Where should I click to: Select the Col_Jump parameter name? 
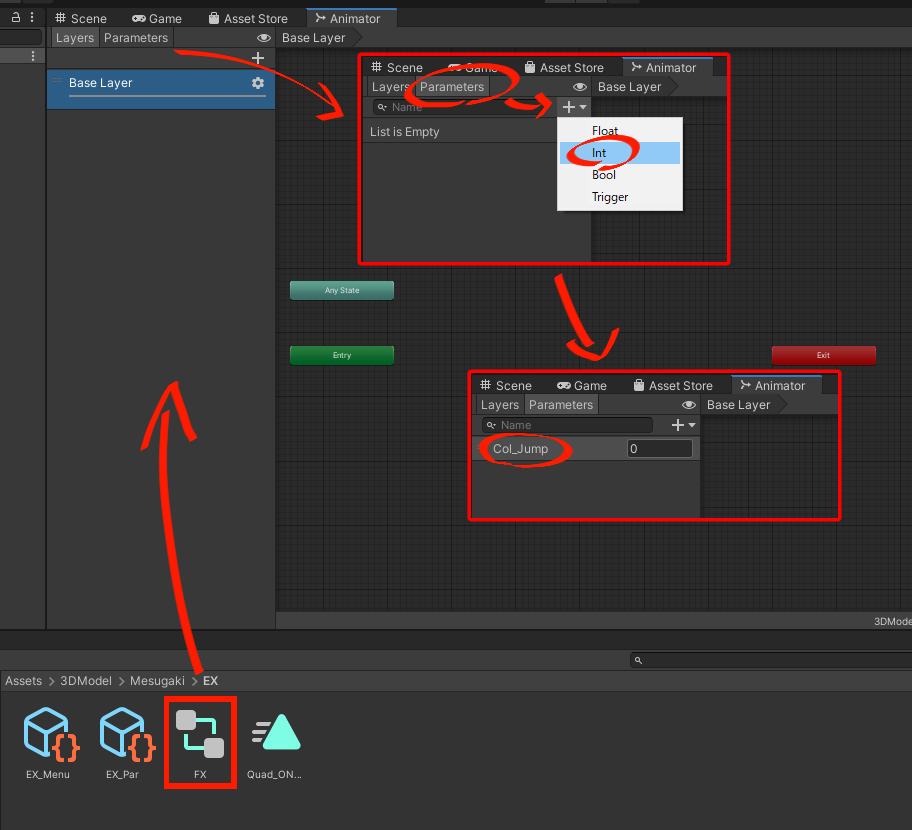[x=521, y=449]
